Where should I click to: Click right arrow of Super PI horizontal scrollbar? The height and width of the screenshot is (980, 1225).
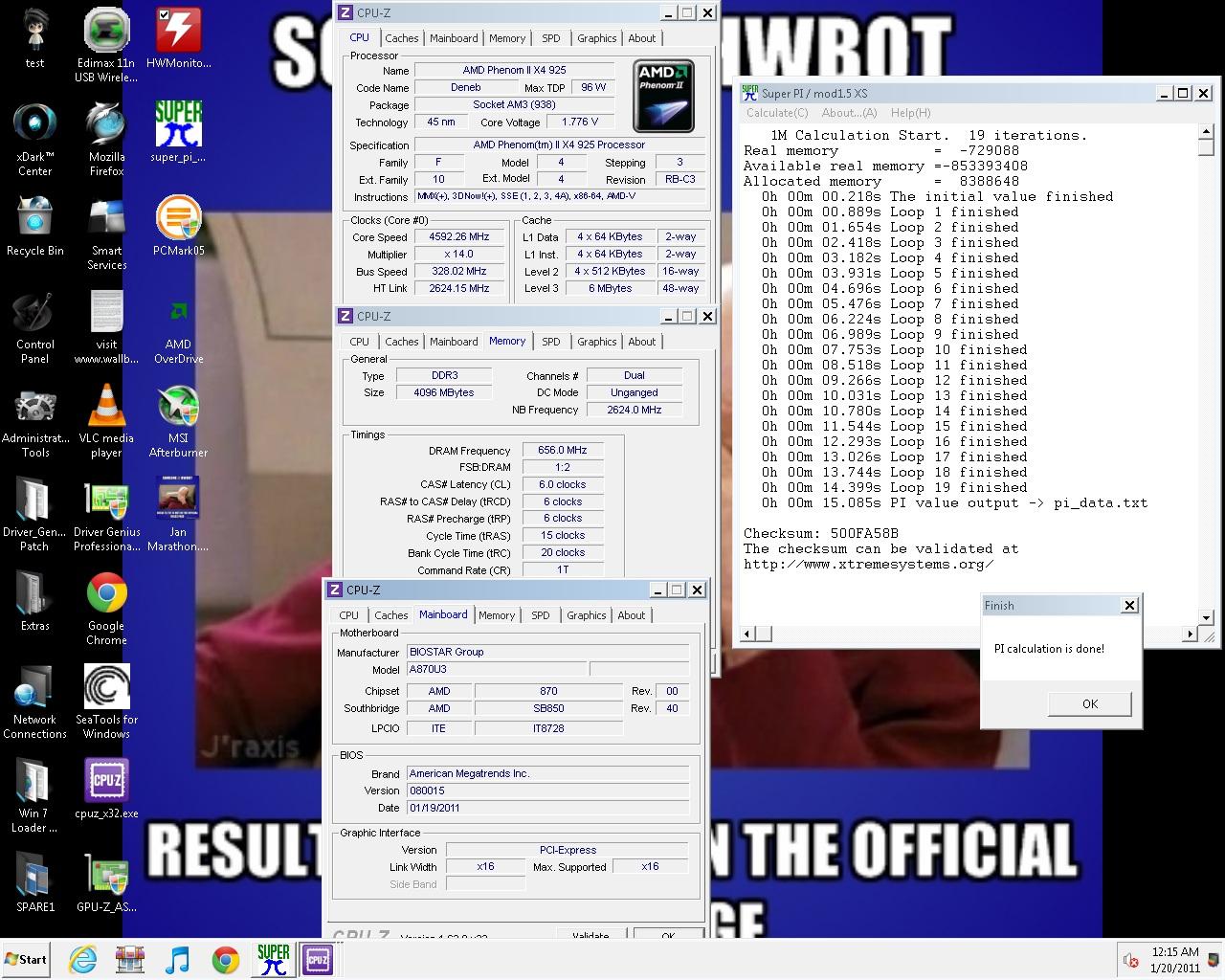[1190, 634]
